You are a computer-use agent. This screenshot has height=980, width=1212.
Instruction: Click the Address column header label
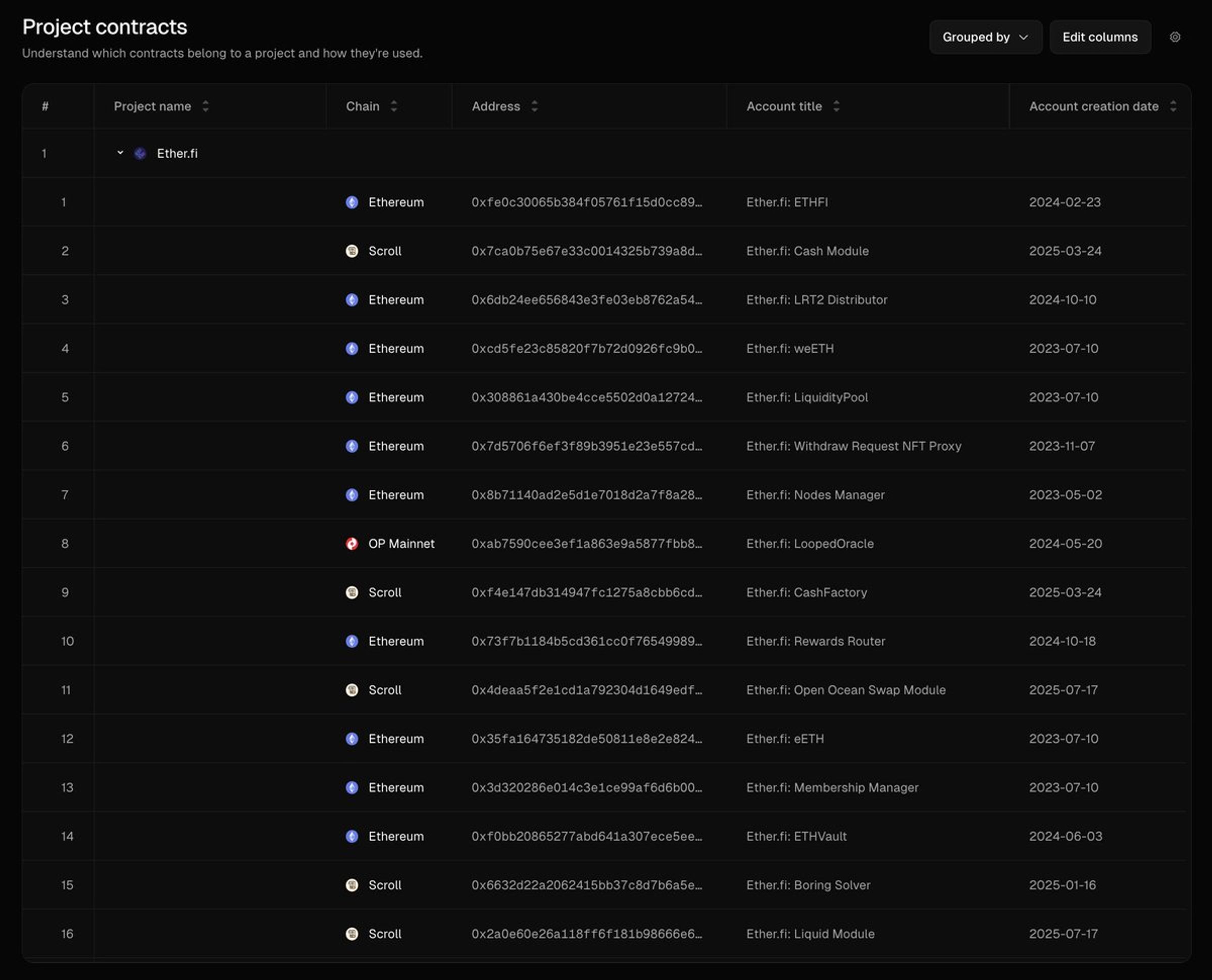pos(495,106)
